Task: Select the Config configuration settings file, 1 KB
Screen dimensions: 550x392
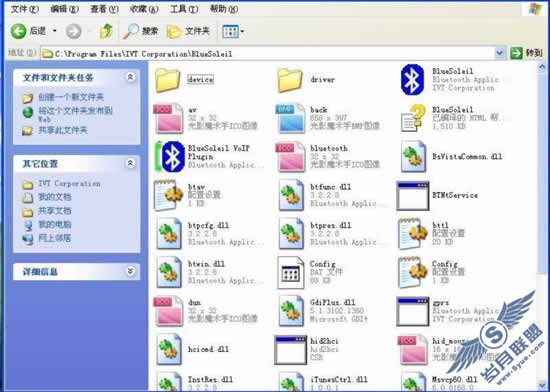Action: (413, 272)
